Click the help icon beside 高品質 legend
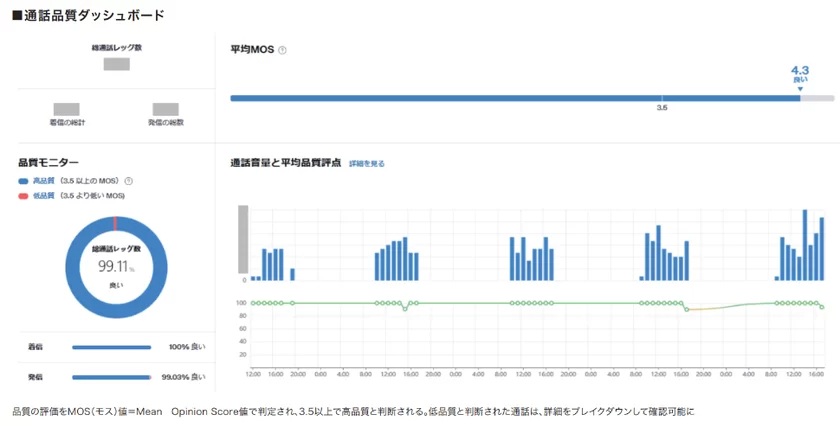The image size is (840, 427). click(129, 181)
